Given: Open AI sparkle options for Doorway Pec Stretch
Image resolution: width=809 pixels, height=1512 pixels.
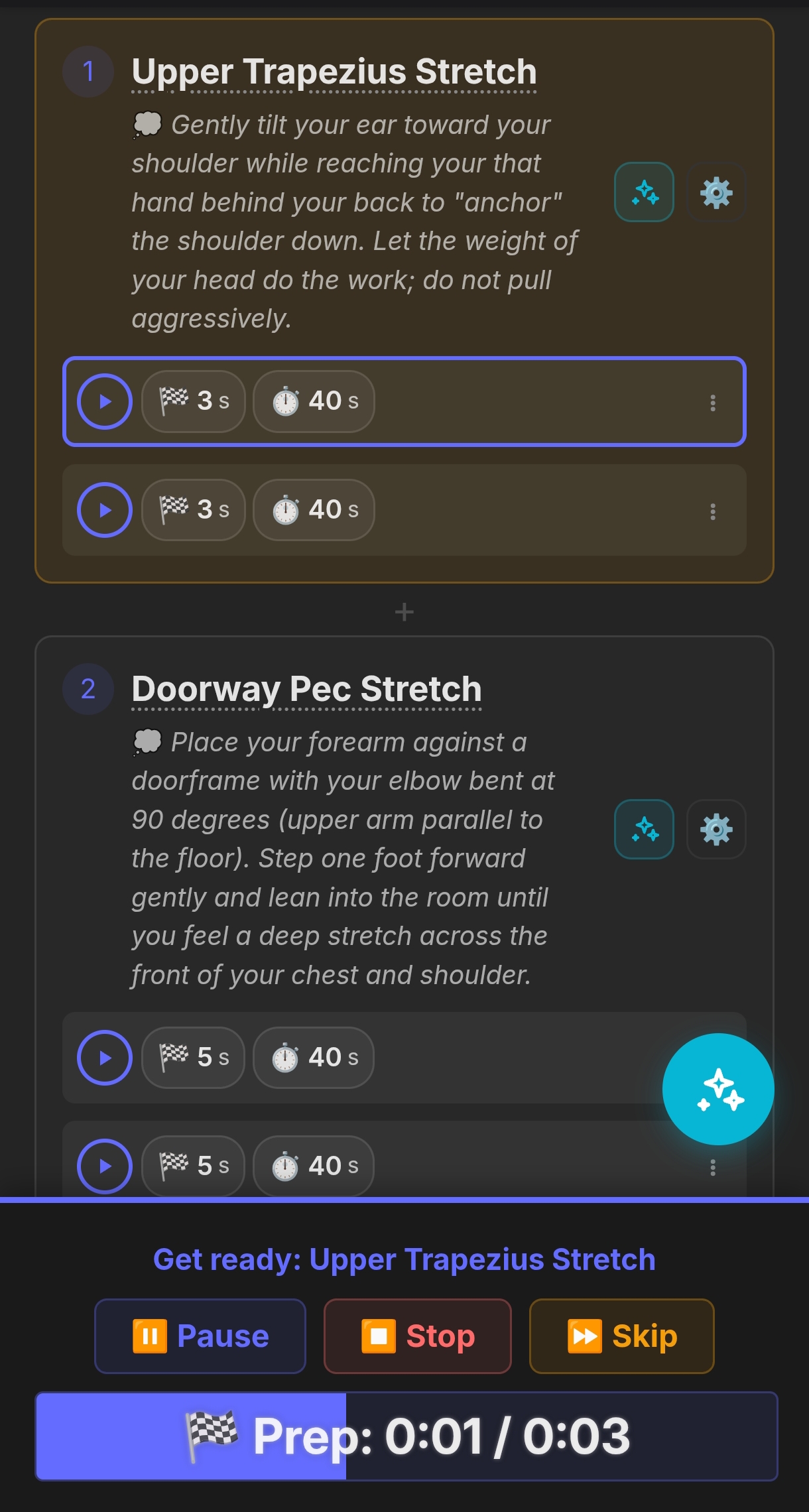Looking at the screenshot, I should pyautogui.click(x=644, y=830).
